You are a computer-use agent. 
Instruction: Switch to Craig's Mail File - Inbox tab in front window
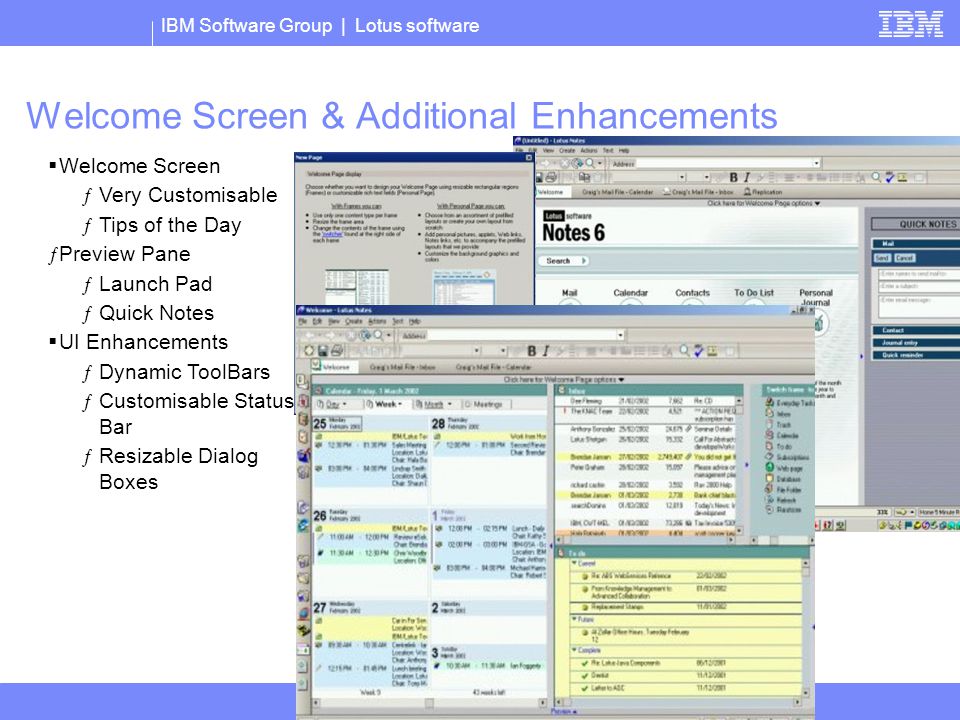click(403, 367)
